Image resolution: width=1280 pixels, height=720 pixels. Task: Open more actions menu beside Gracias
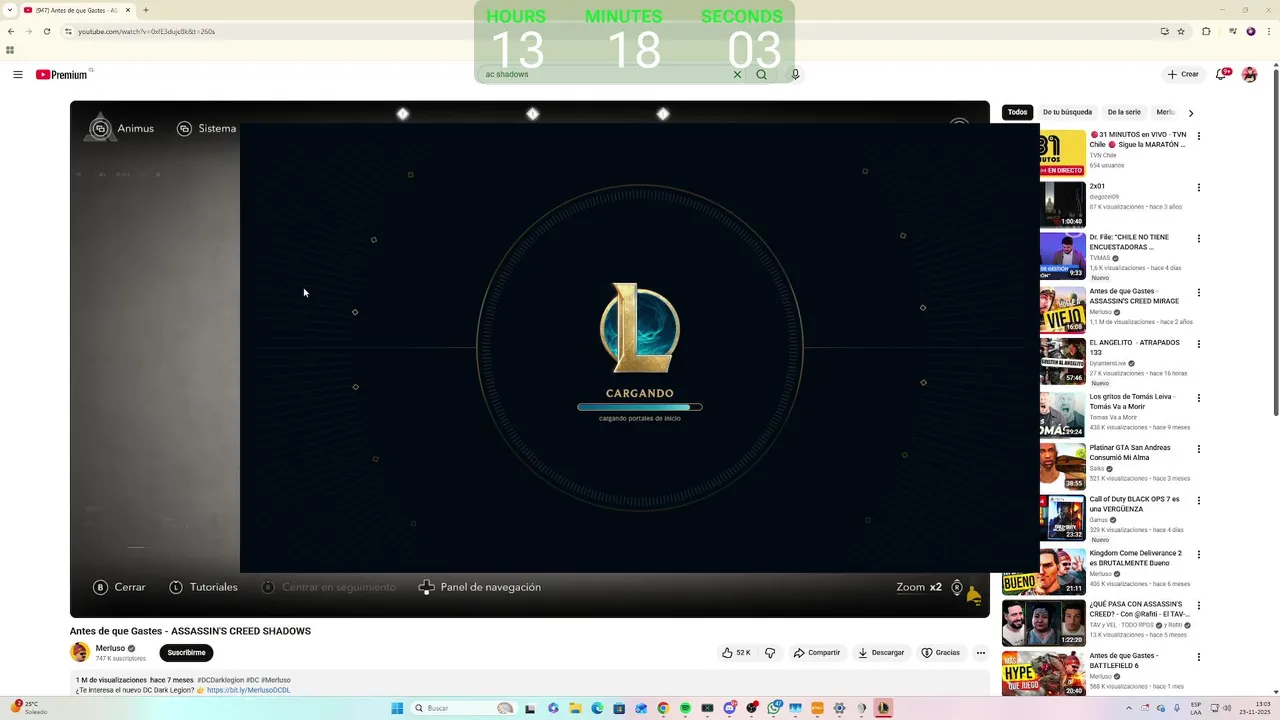click(x=980, y=653)
